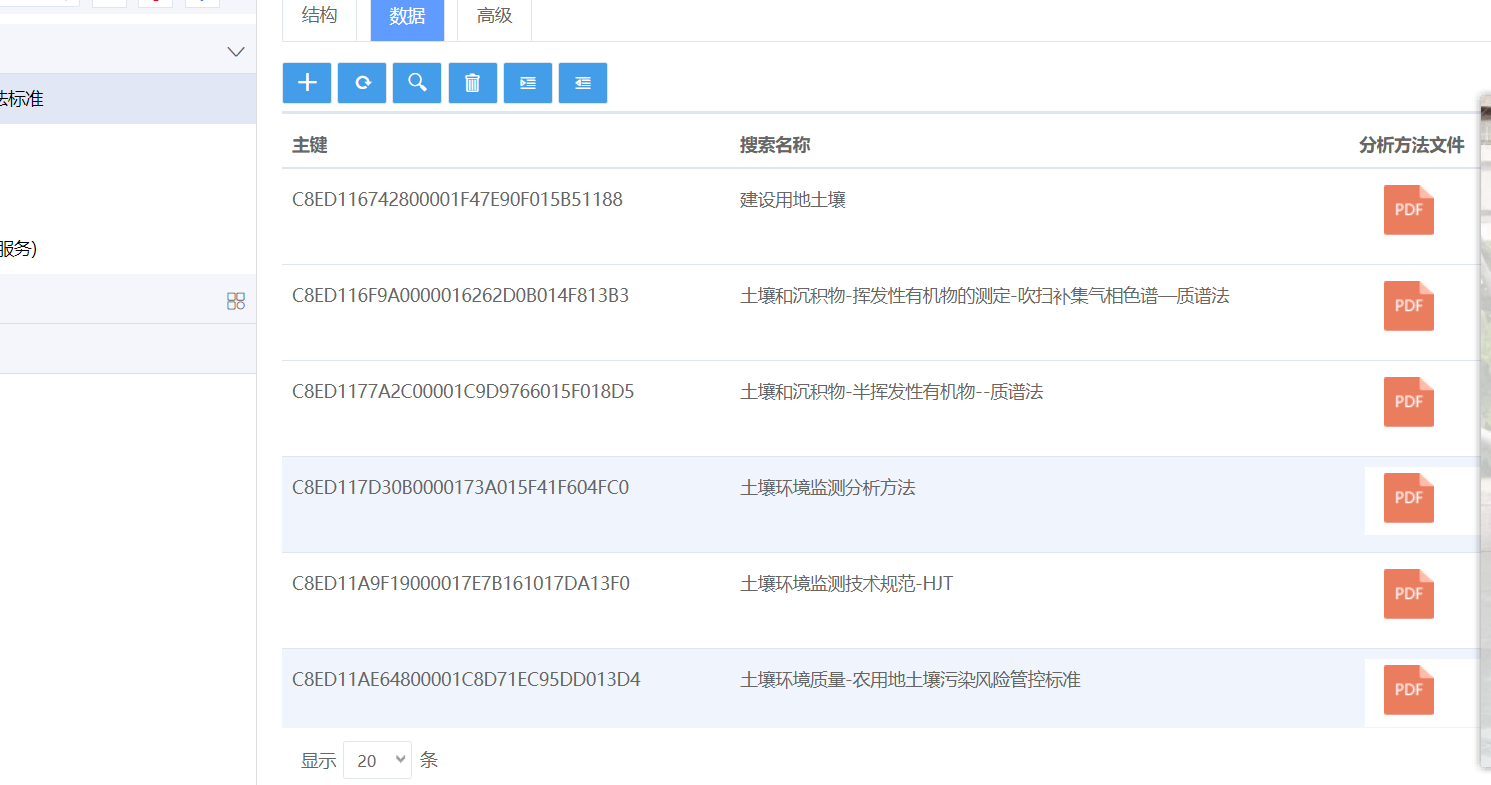Click the decrease indent toolbar button
1491x785 pixels.
click(x=583, y=83)
